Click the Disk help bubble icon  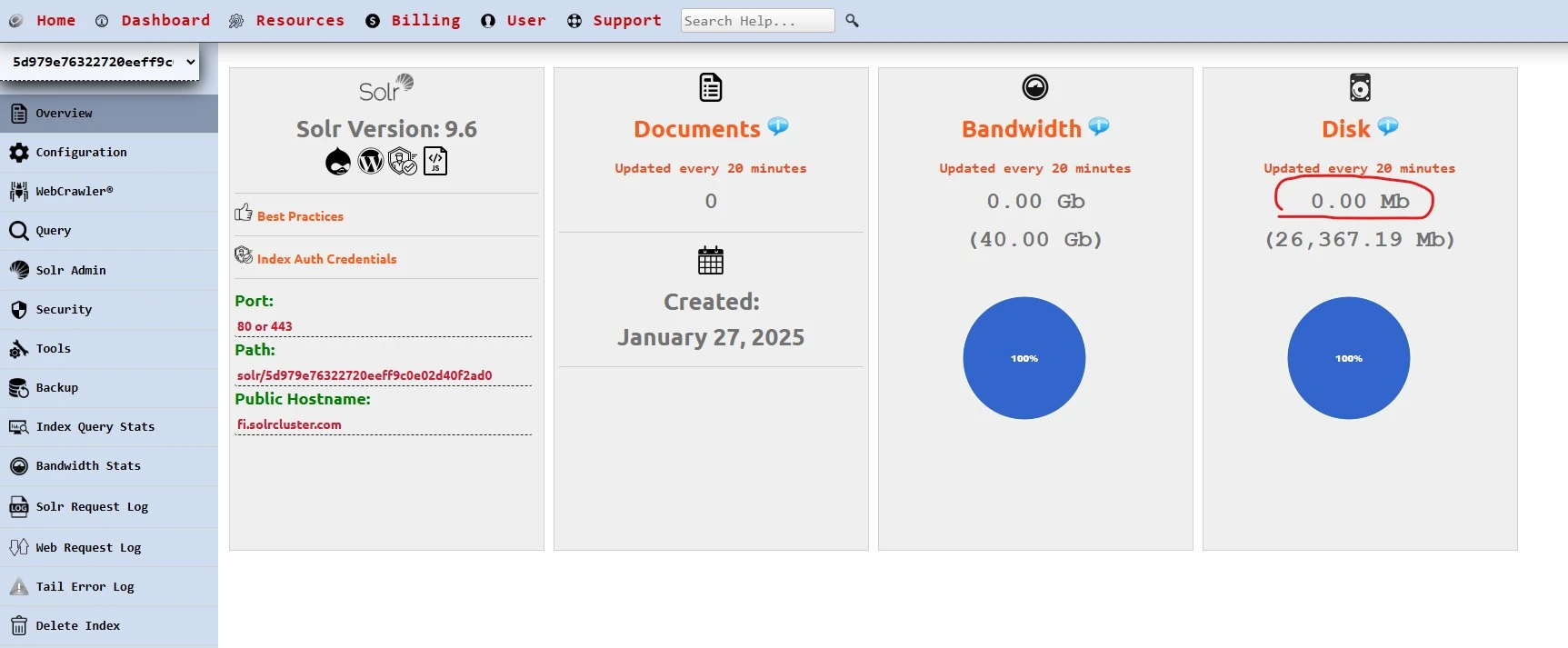pos(1387,126)
